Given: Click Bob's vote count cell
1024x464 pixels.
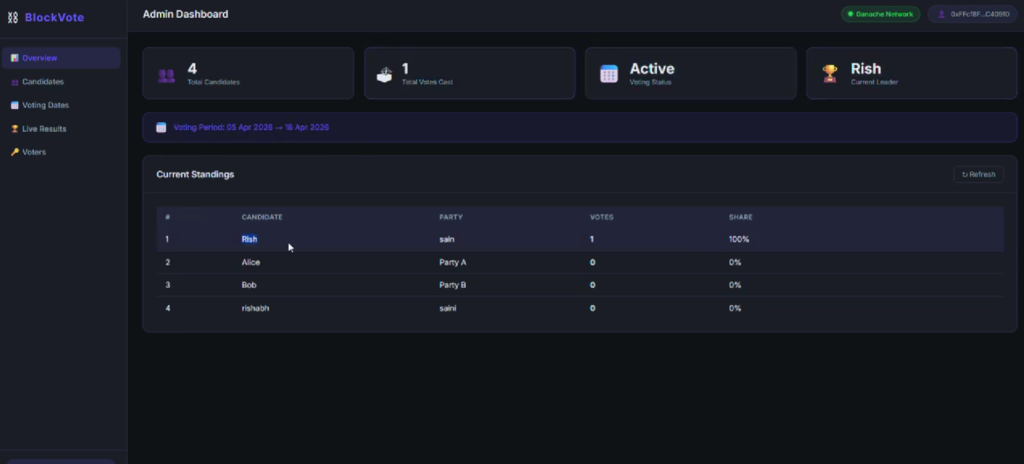Looking at the screenshot, I should (x=592, y=285).
